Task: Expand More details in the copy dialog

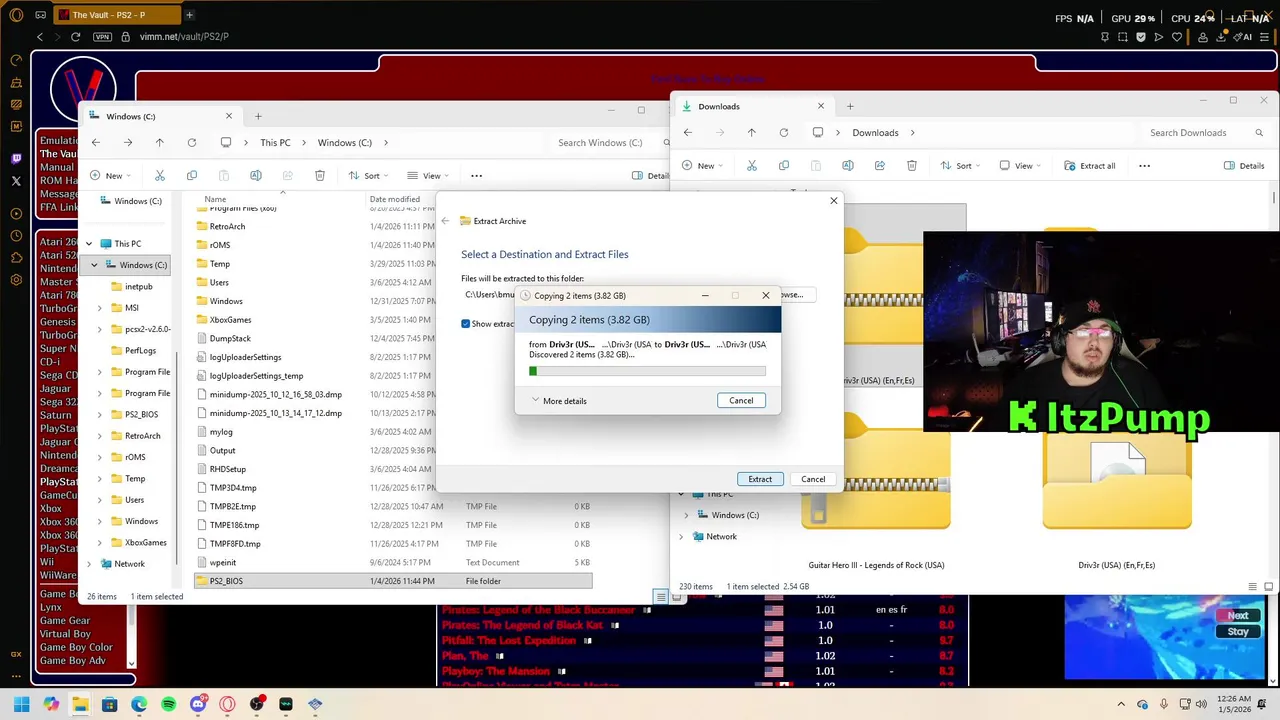Action: click(x=559, y=401)
